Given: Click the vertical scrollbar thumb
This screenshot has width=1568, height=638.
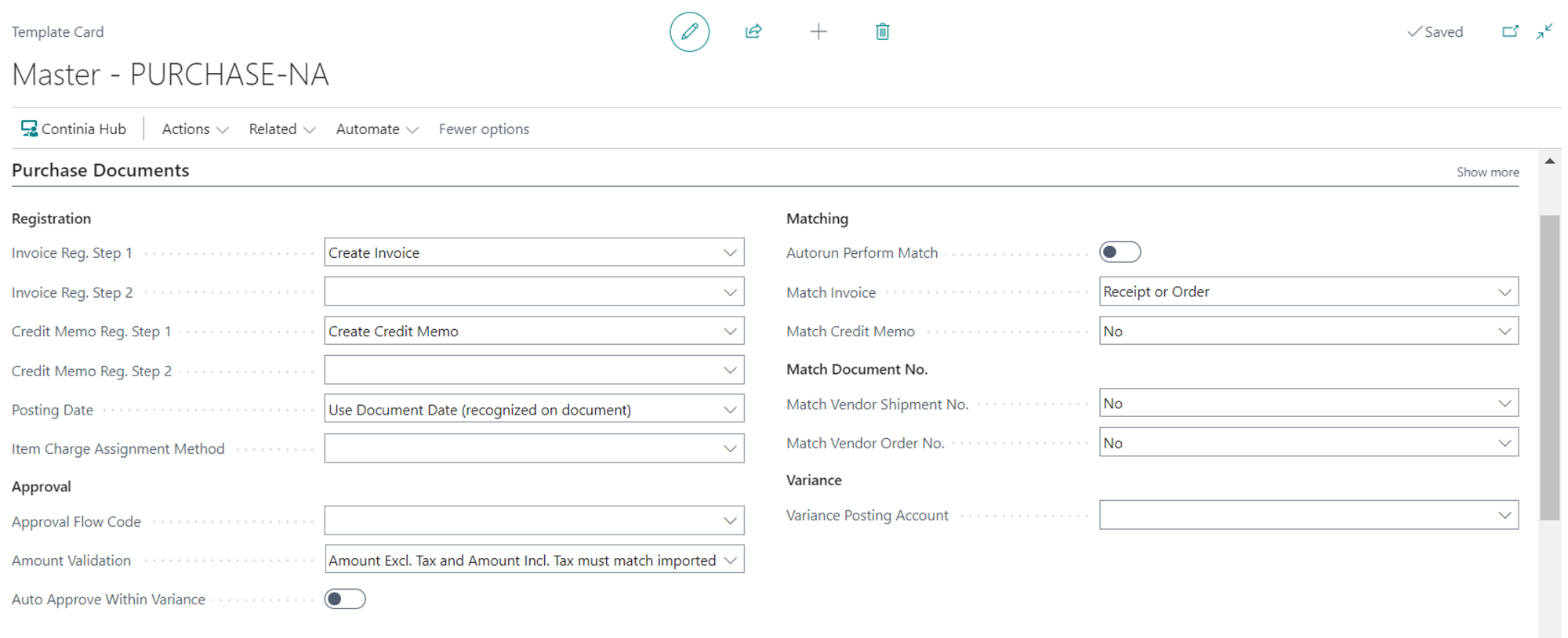Looking at the screenshot, I should 1549,368.
